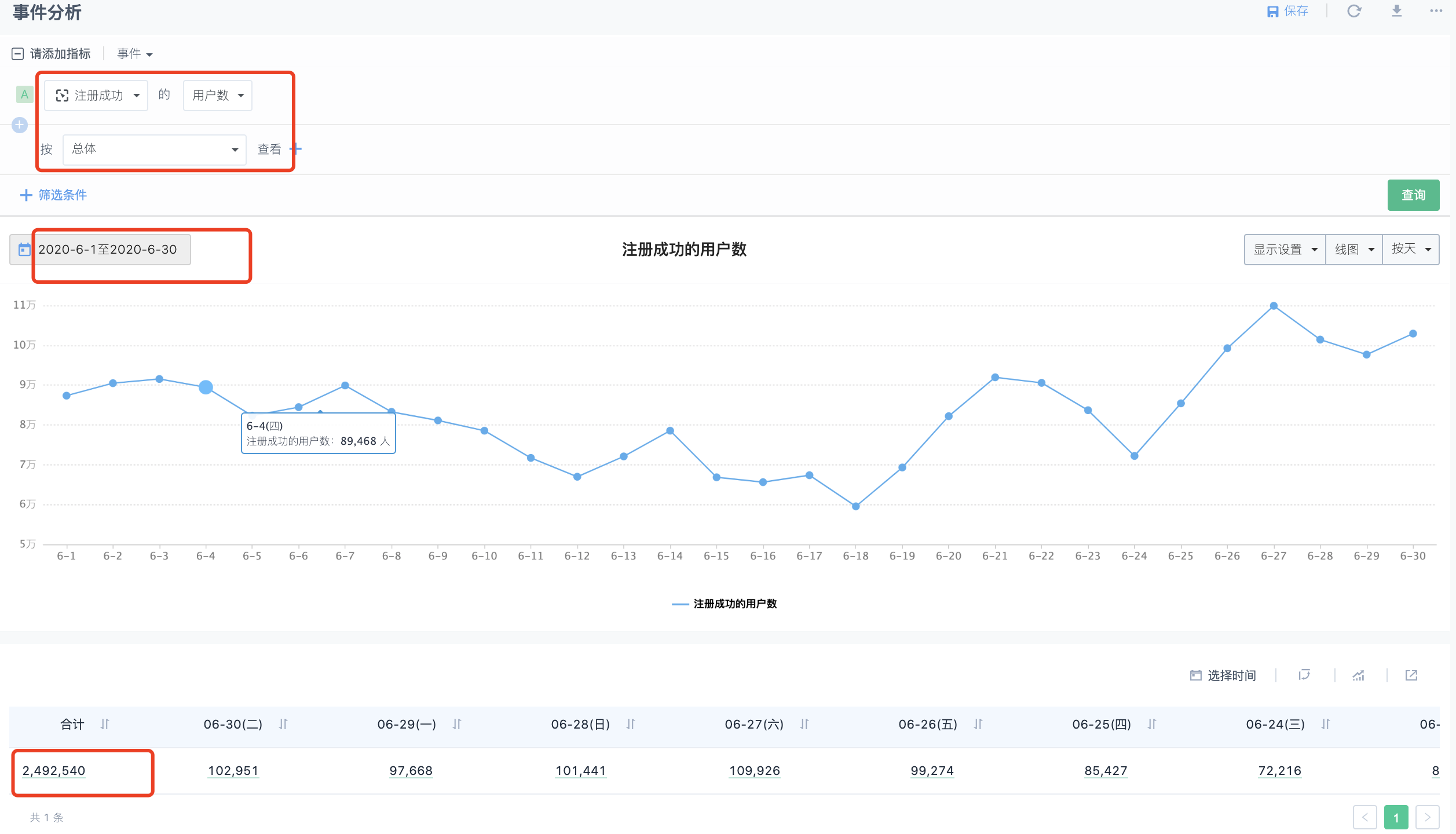Go to the previous table page
1456x834 pixels.
(1365, 818)
